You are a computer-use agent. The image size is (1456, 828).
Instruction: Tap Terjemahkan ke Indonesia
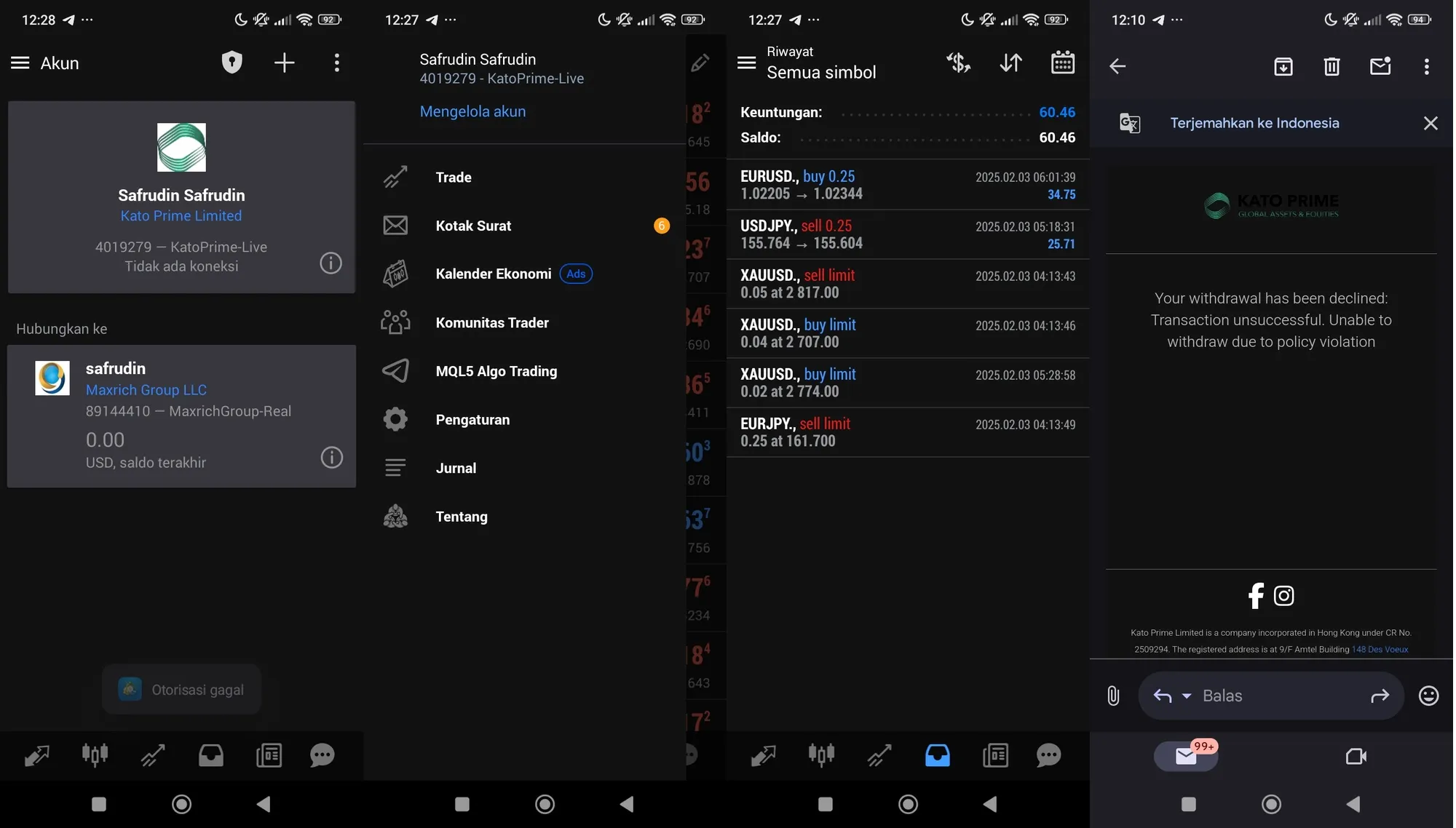point(1254,123)
